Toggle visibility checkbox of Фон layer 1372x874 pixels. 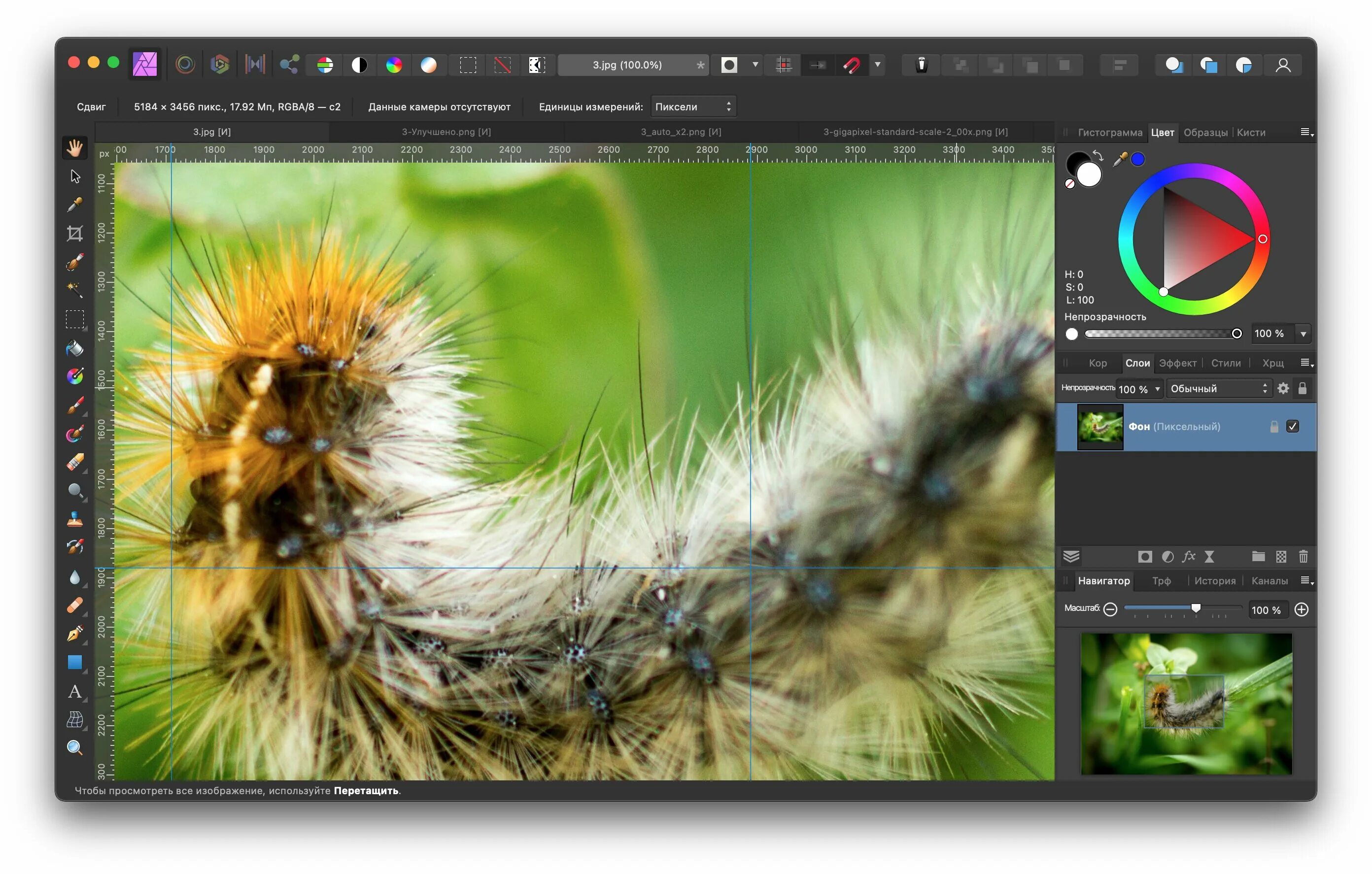pyautogui.click(x=1292, y=426)
